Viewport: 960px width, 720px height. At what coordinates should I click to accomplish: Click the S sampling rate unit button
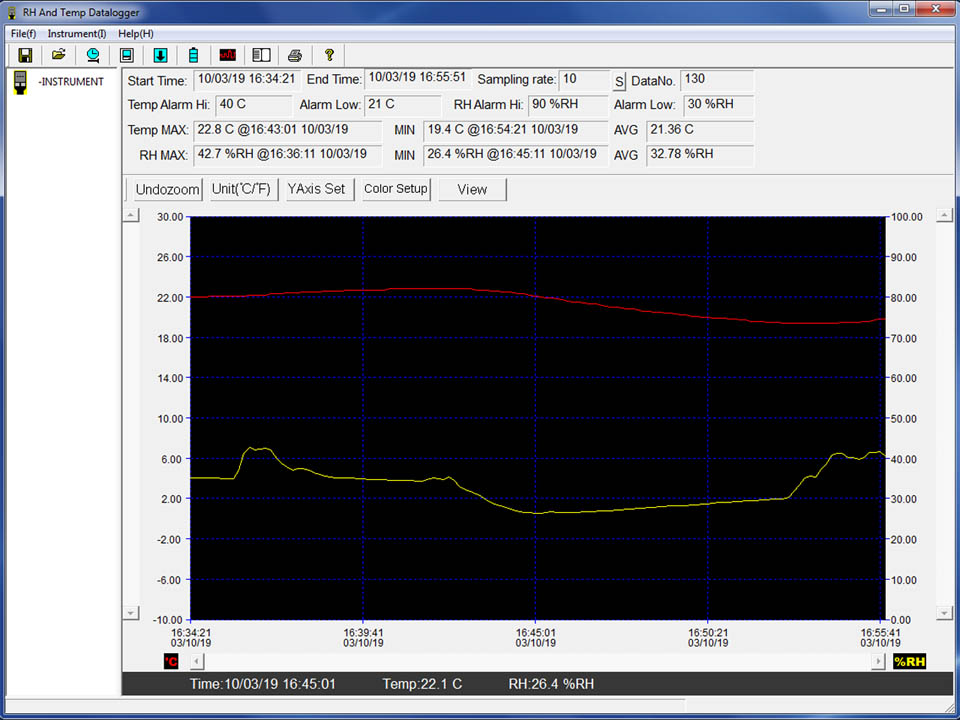(619, 81)
